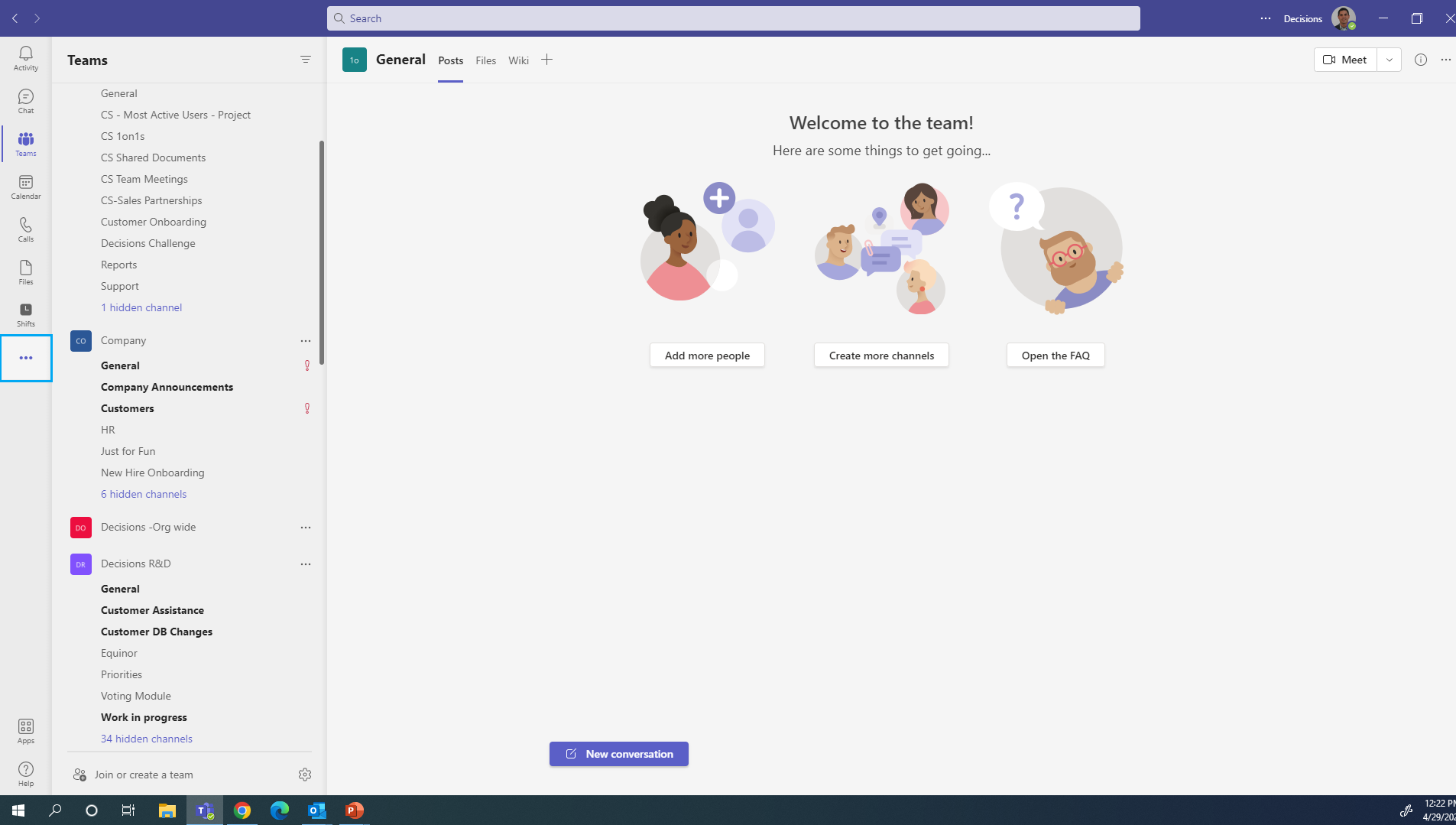Click the manage teams gear icon

[305, 774]
